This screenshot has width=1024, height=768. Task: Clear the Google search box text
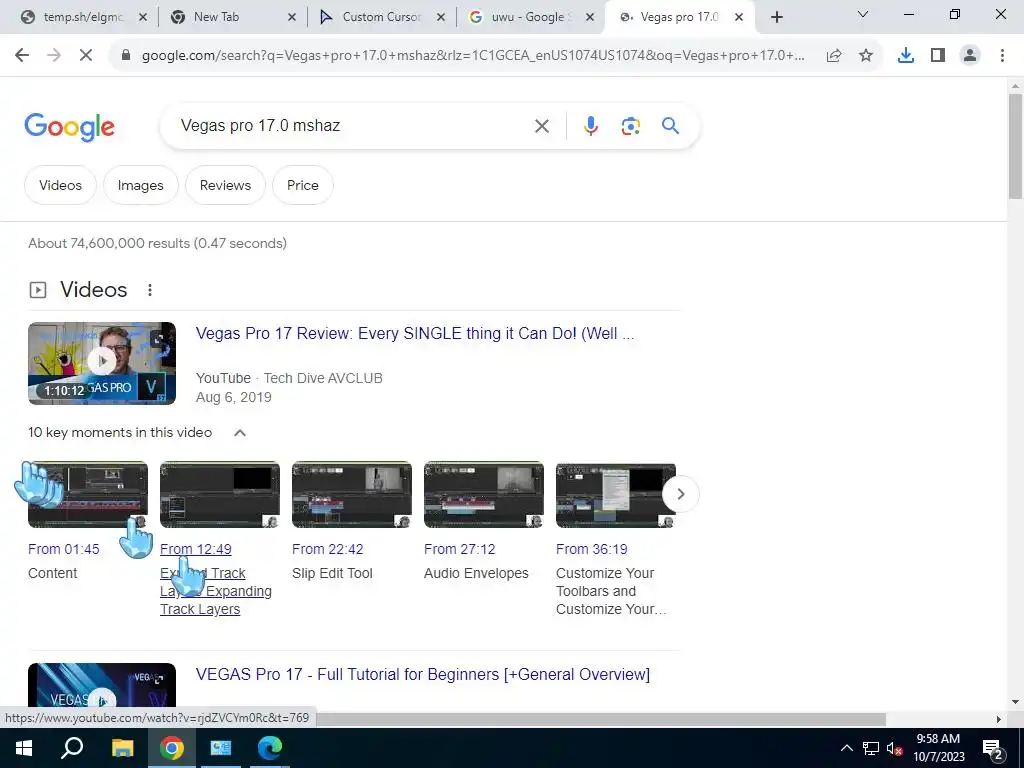(542, 126)
